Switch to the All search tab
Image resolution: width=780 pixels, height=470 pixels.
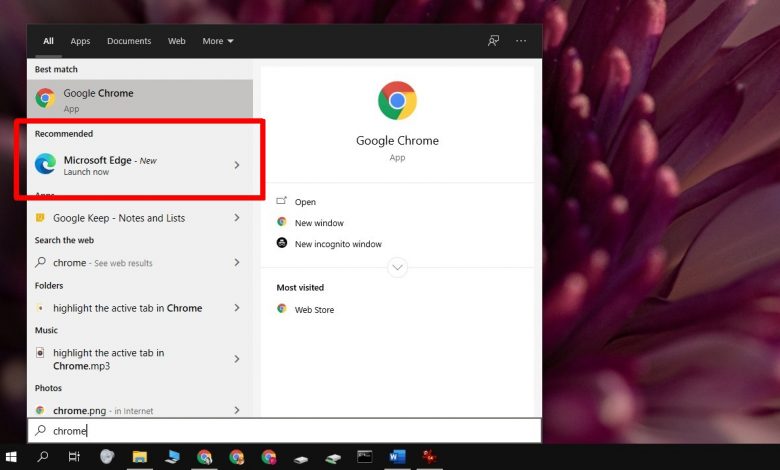[48, 41]
